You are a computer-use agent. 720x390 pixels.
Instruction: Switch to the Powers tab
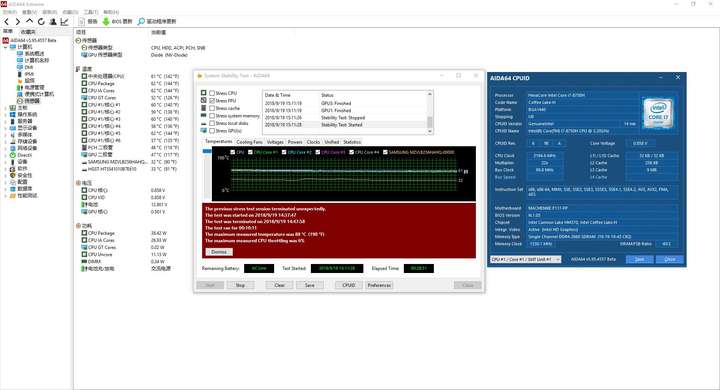295,142
